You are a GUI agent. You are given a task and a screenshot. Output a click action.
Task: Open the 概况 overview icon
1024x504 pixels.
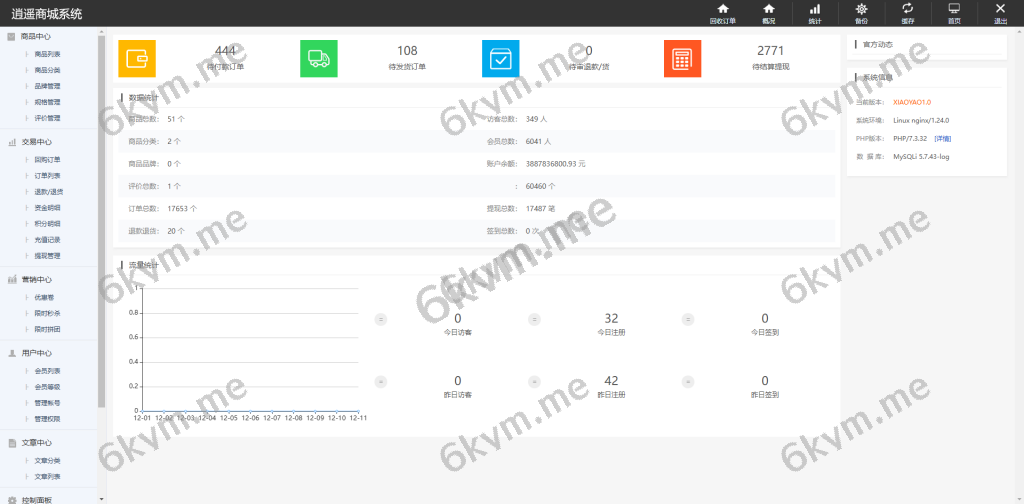pyautogui.click(x=769, y=12)
